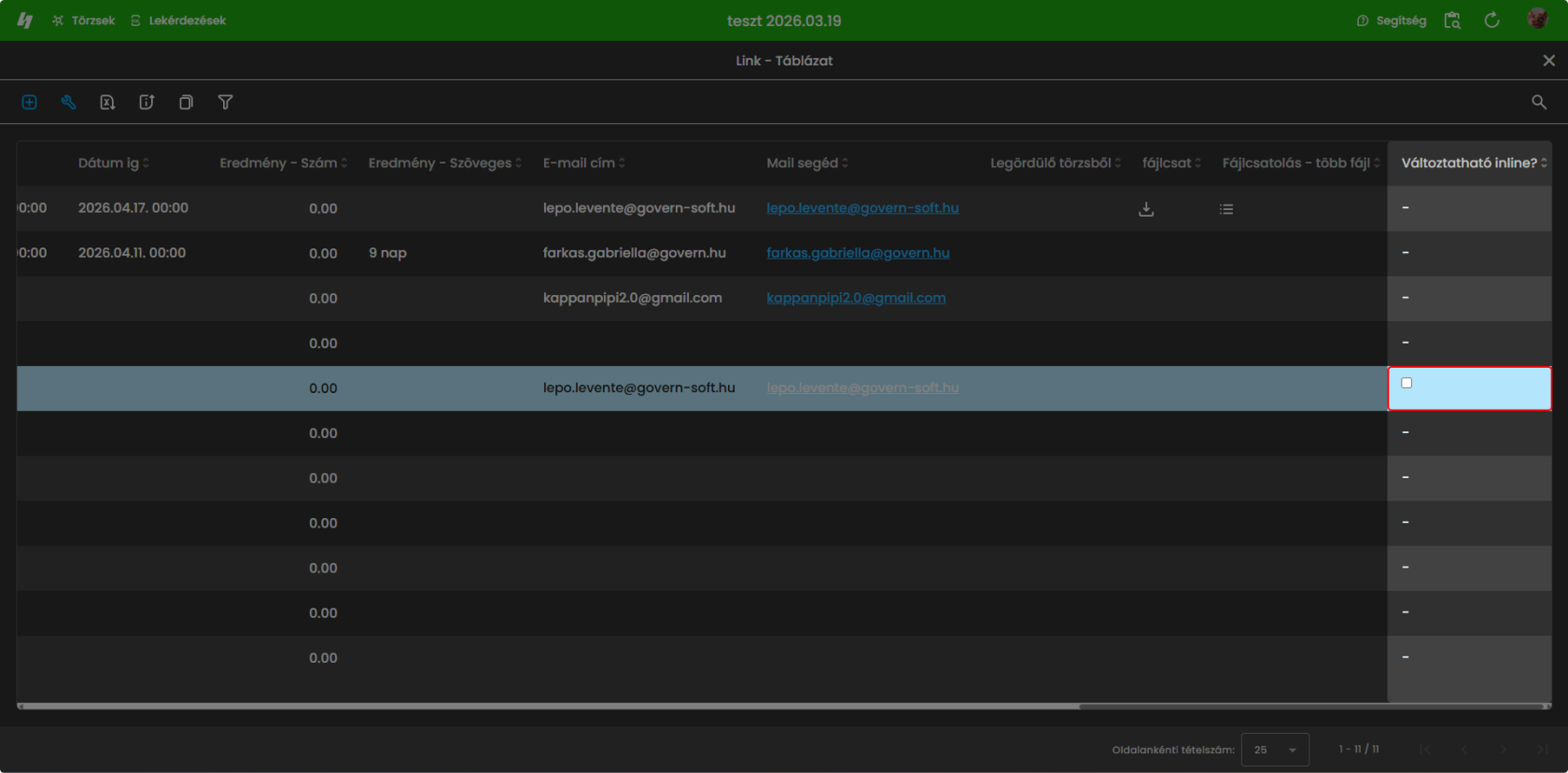Click the add new record plus icon

tap(29, 103)
